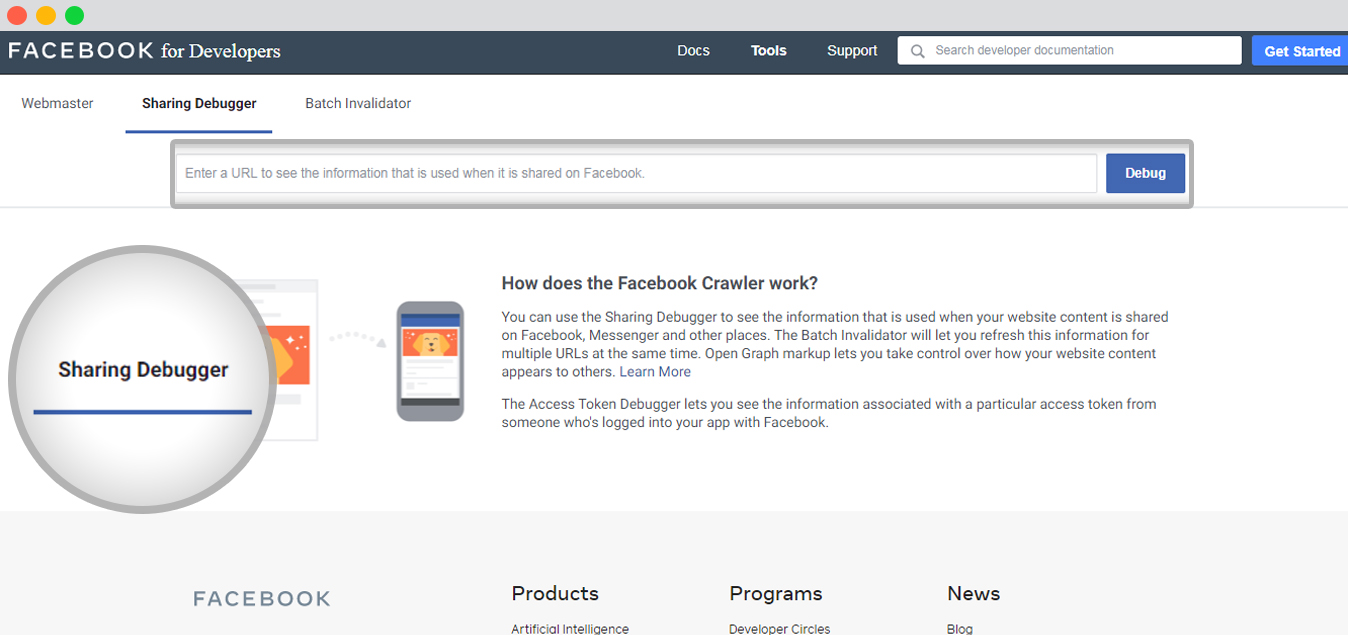This screenshot has height=635, width=1348.
Task: Switch to the Batch Invalidator tab
Action: [358, 103]
